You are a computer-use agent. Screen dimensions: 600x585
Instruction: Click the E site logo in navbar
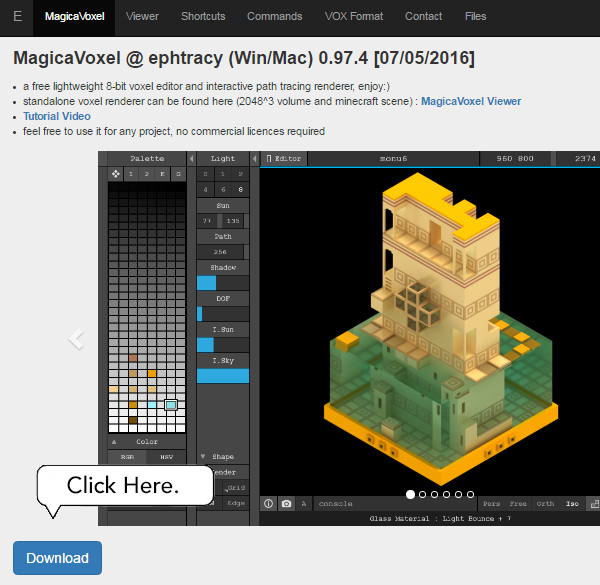17,16
